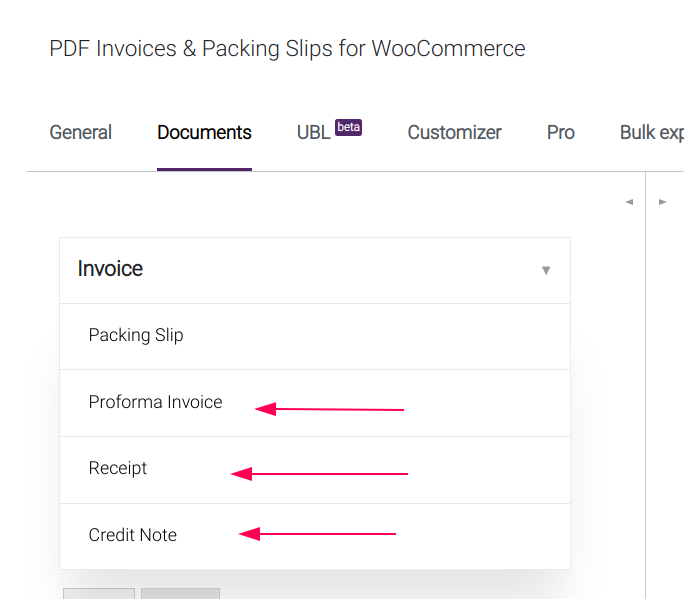Pick Receipt in the document list
Image resolution: width=684 pixels, height=599 pixels.
click(118, 469)
